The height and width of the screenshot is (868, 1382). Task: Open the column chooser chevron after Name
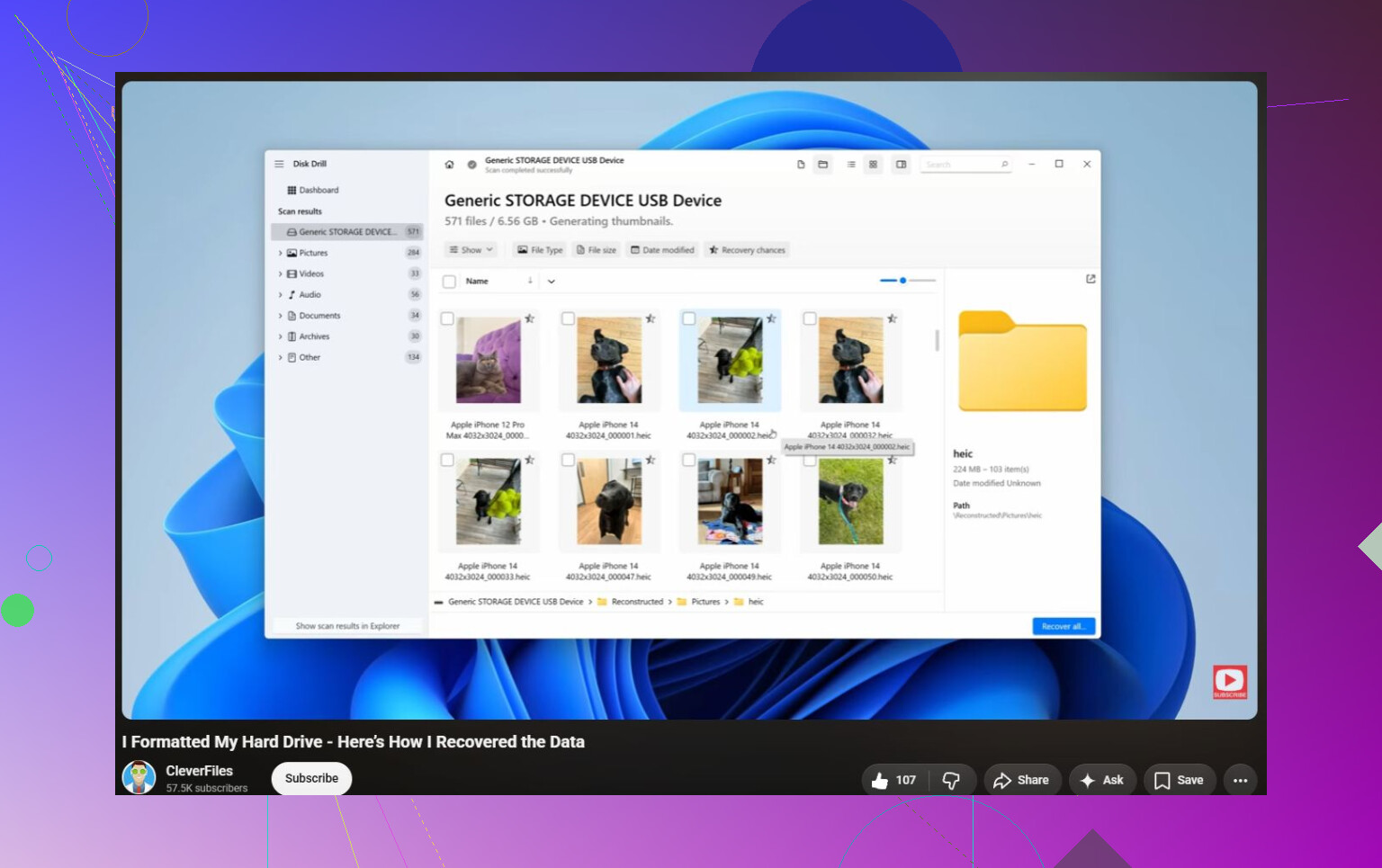click(x=552, y=282)
